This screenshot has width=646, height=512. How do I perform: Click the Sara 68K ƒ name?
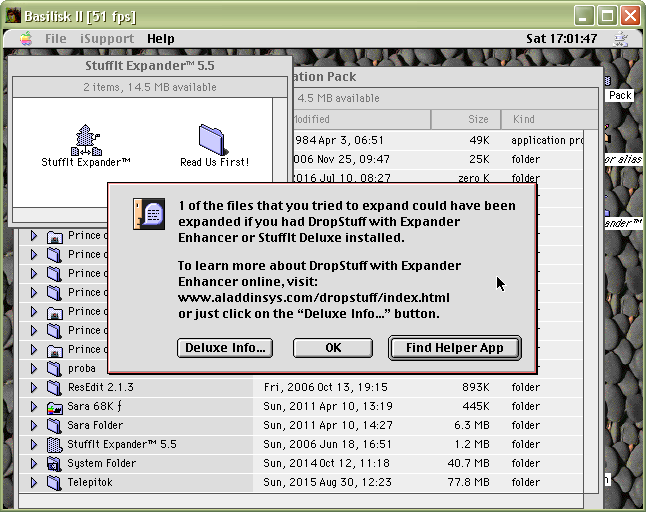[94, 406]
